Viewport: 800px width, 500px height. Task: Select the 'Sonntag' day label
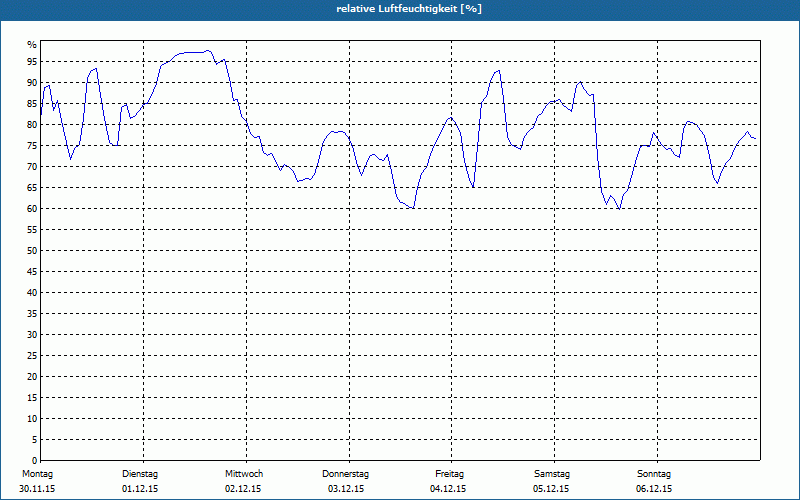[654, 474]
